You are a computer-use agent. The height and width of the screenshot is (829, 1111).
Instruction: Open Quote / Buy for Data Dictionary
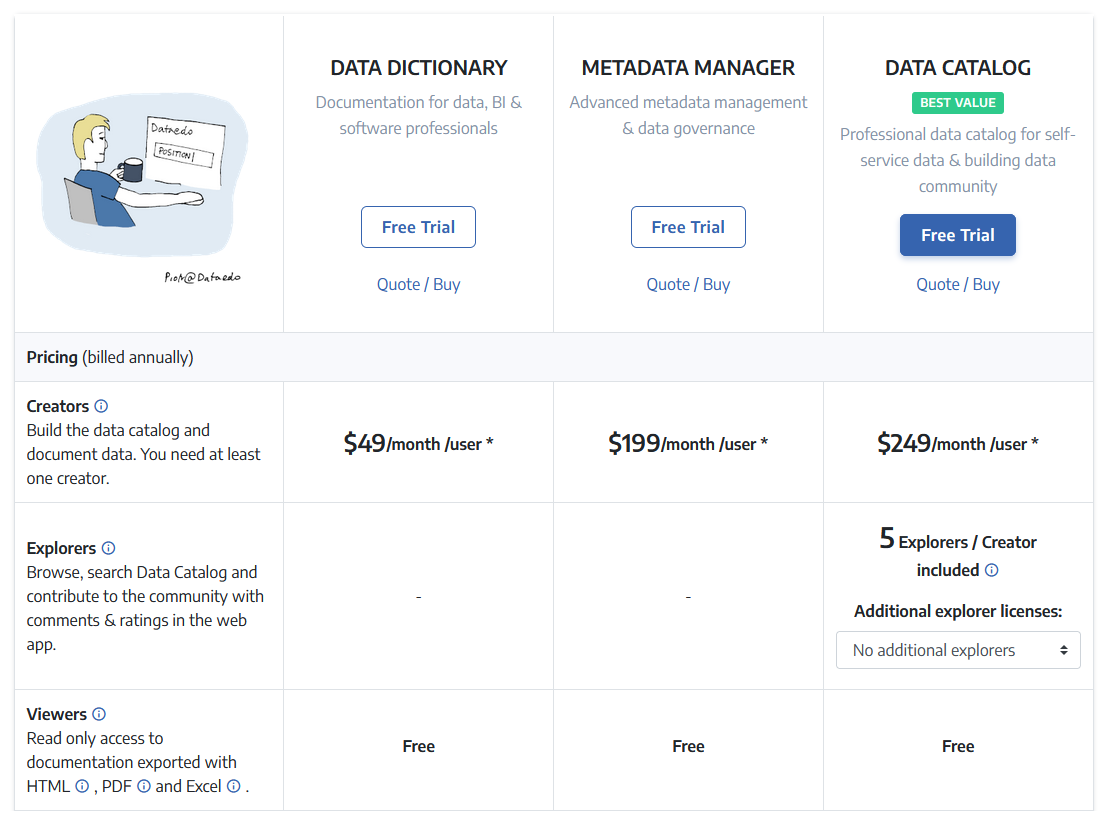point(418,284)
